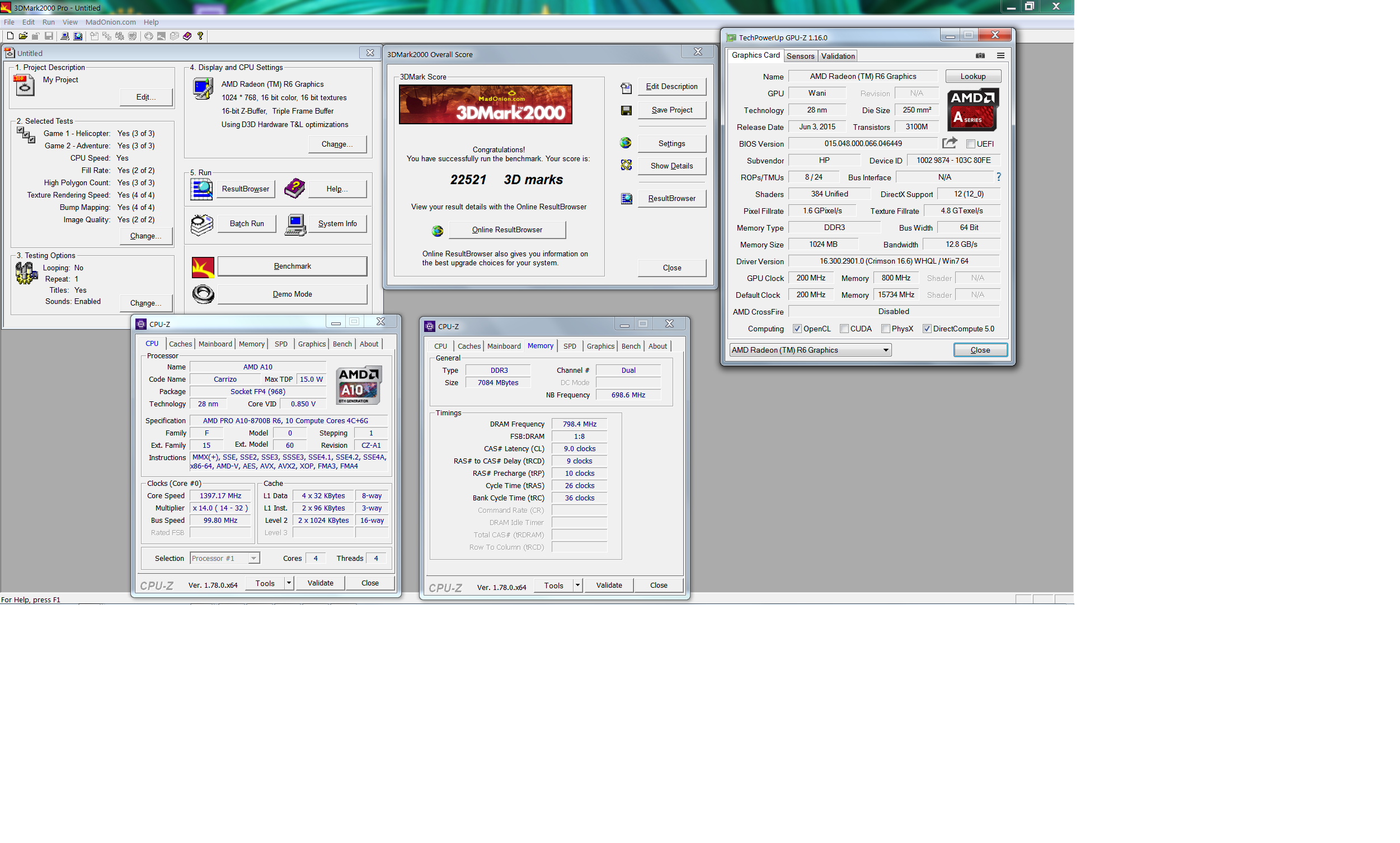
Task: Click Change under Display and CPU Settings
Action: click(337, 144)
